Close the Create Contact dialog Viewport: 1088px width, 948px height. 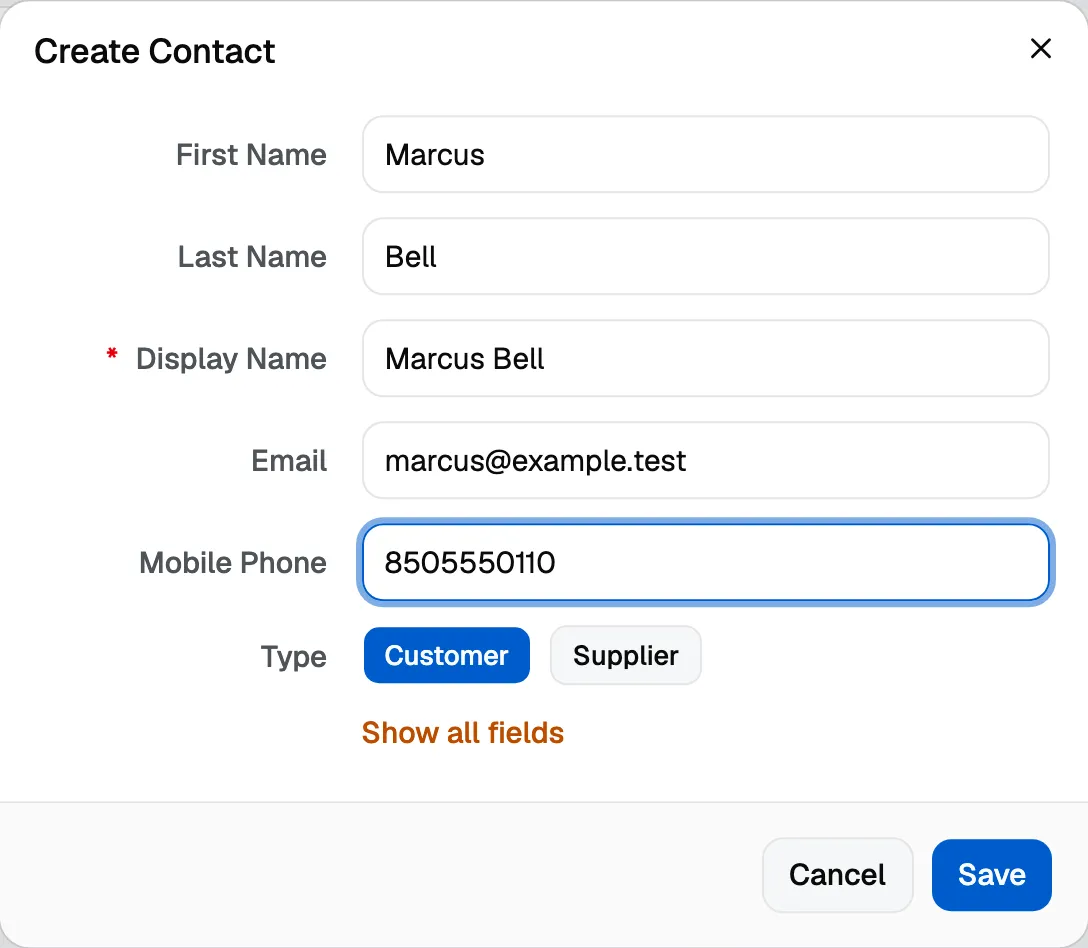[1041, 49]
